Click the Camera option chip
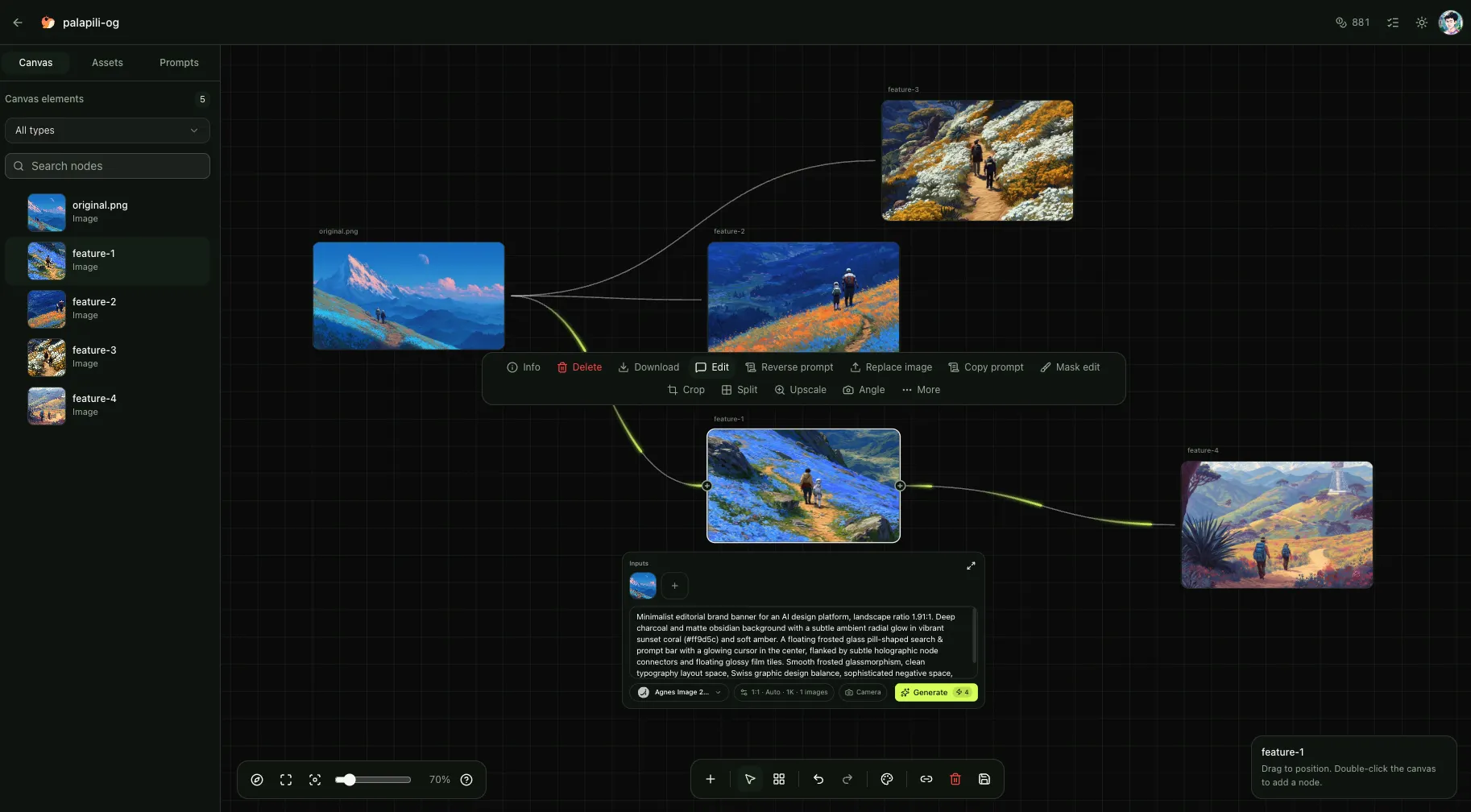 click(863, 693)
